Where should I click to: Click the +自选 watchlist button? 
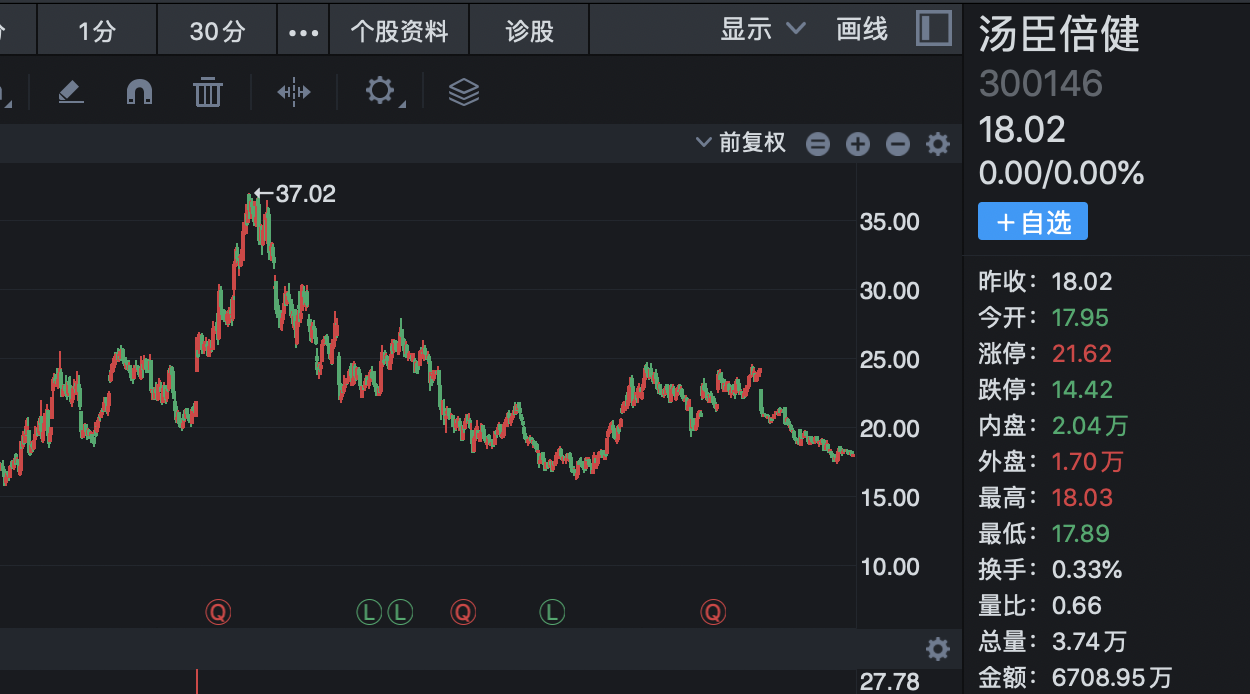point(1033,222)
